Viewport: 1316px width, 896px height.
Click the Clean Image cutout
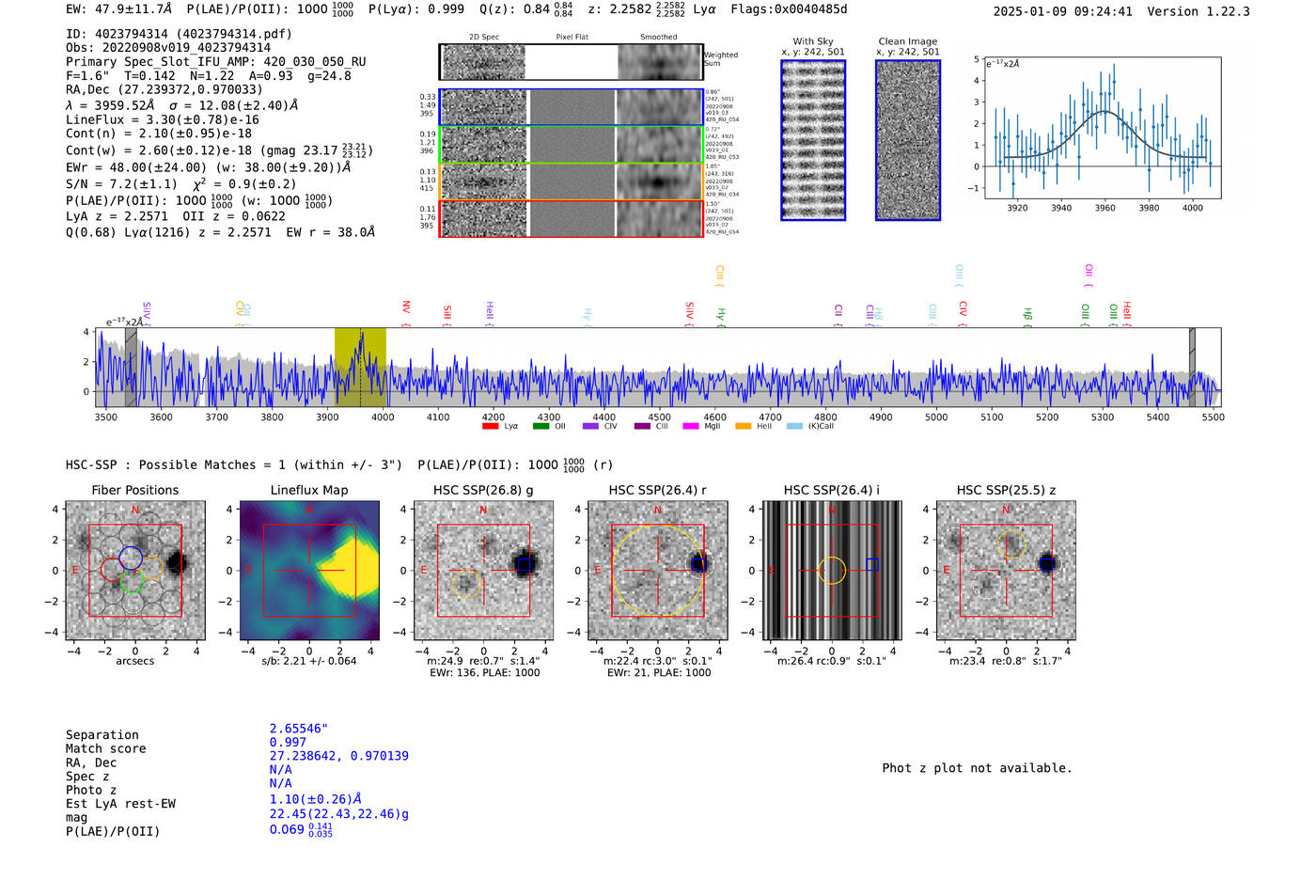pos(908,140)
